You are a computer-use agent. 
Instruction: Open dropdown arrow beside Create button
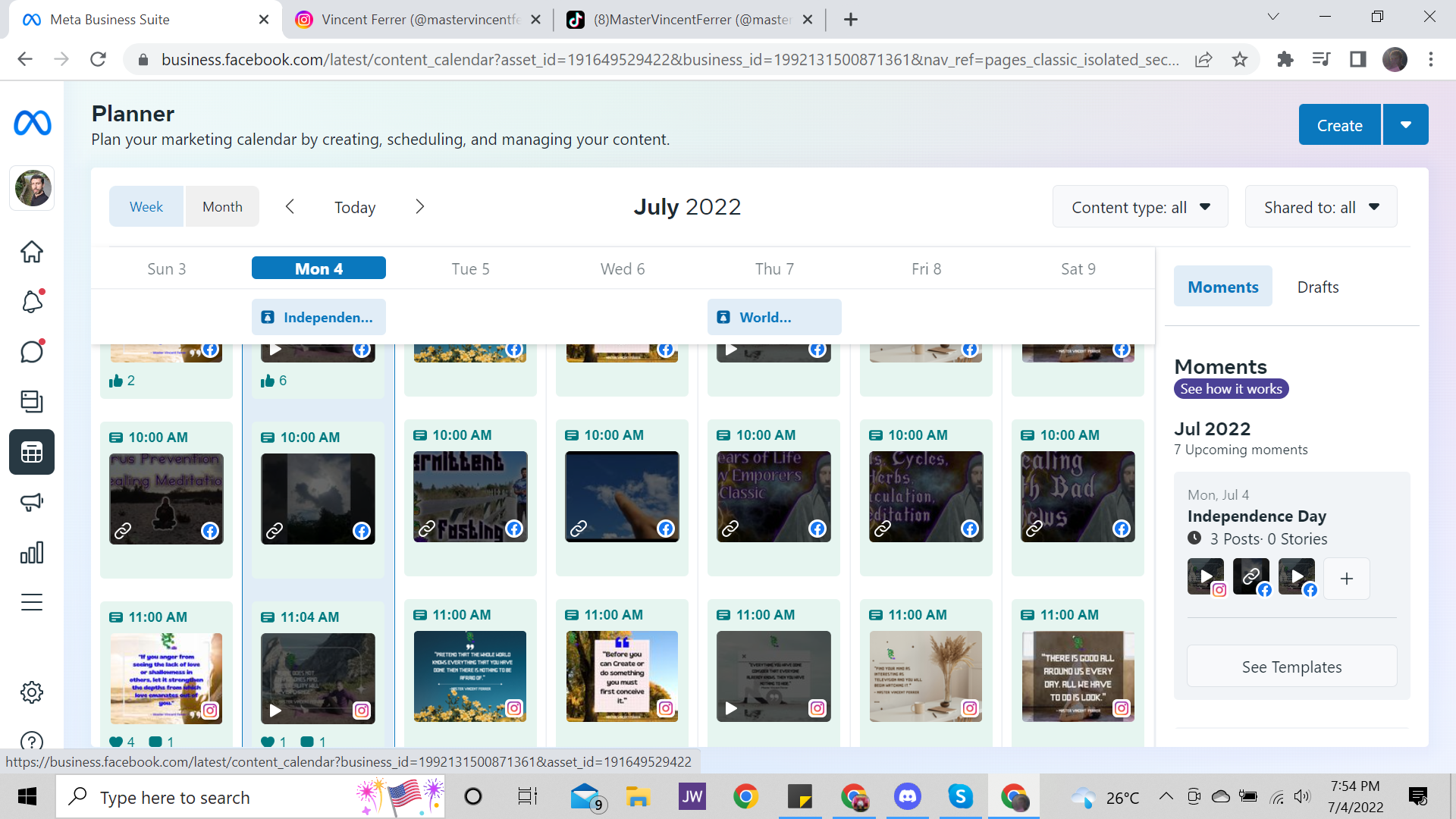(1405, 125)
